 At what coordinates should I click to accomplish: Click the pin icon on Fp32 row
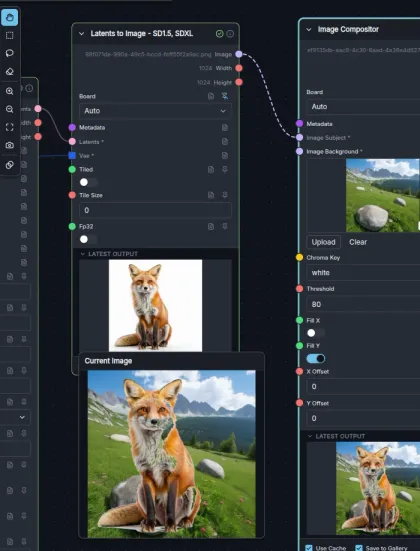point(225,227)
